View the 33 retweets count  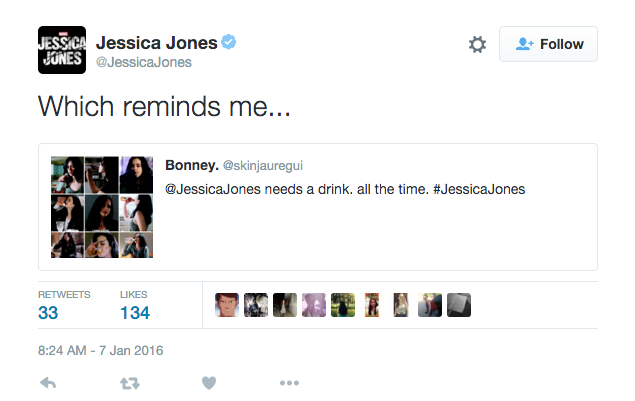tap(48, 313)
